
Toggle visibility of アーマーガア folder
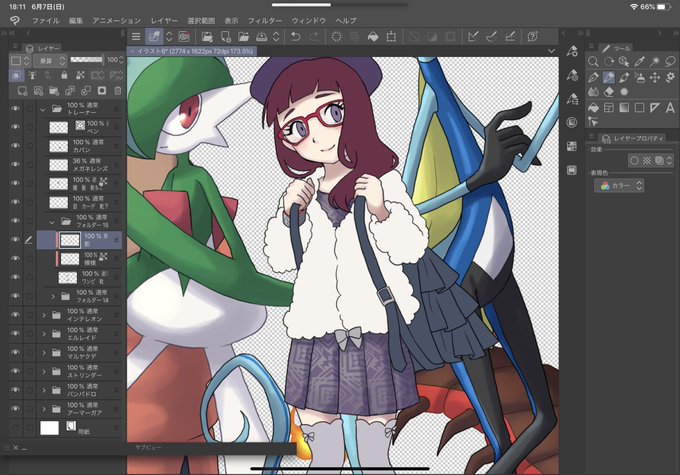(15, 409)
